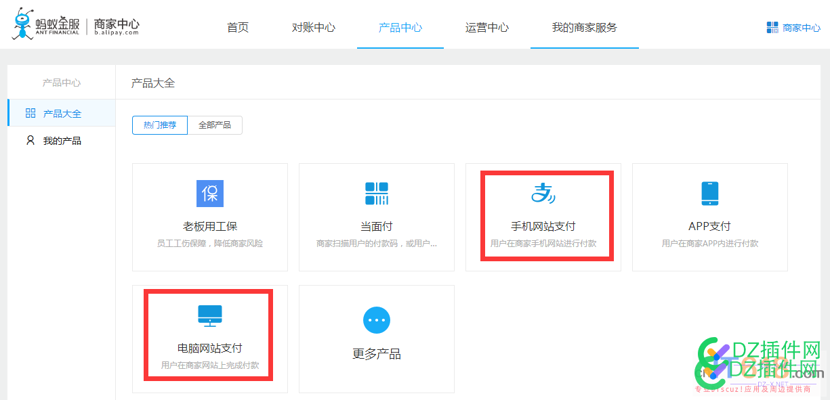Screen dimensions: 830x400
Task: Click the 产品大全 page heading
Action: click(x=153, y=83)
